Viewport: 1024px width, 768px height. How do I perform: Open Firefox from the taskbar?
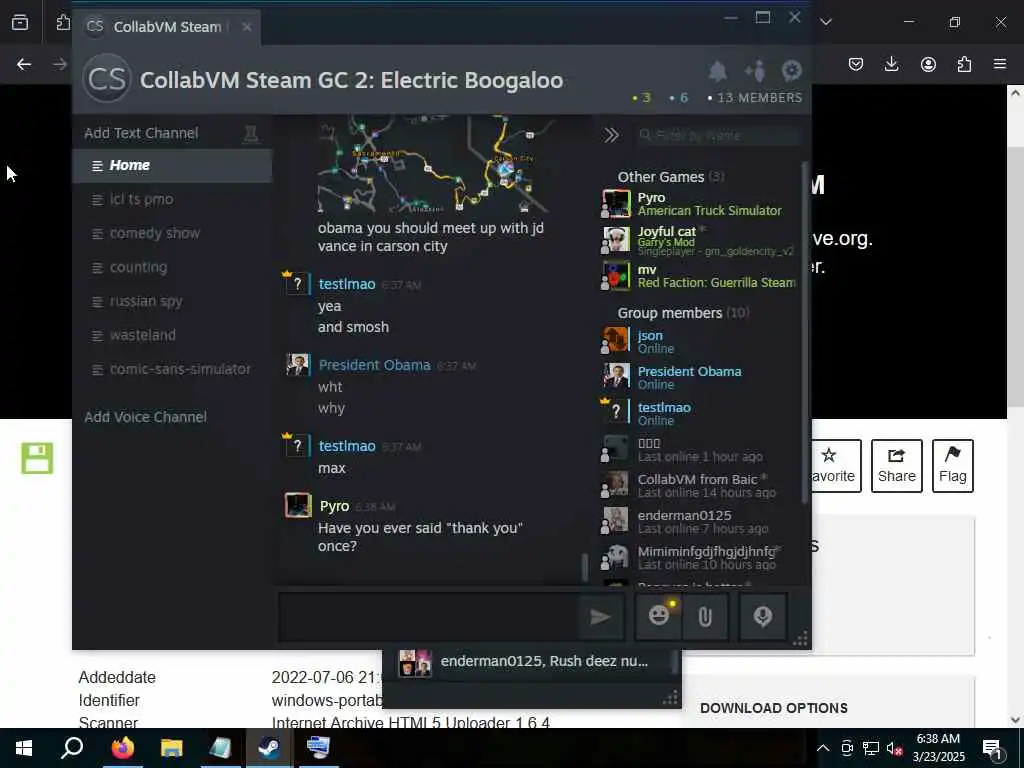point(122,748)
